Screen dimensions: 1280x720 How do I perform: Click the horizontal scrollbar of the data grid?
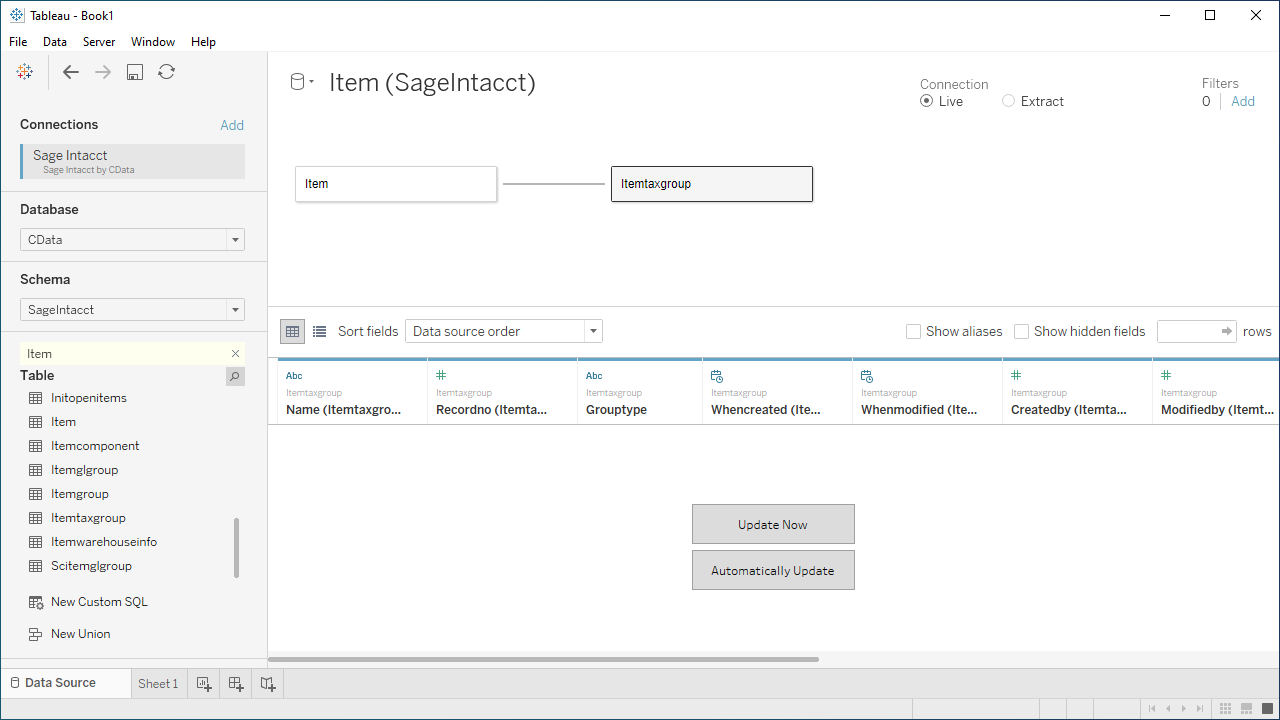point(544,660)
